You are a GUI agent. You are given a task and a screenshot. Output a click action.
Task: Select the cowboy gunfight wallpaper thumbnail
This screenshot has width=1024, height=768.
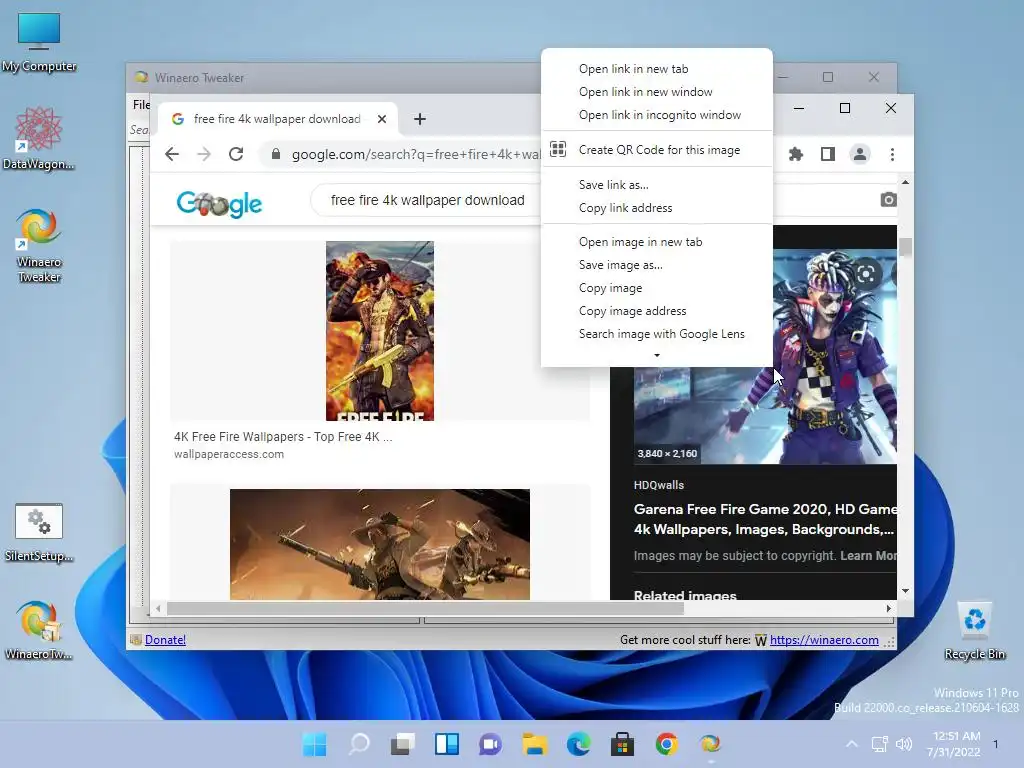(x=379, y=544)
